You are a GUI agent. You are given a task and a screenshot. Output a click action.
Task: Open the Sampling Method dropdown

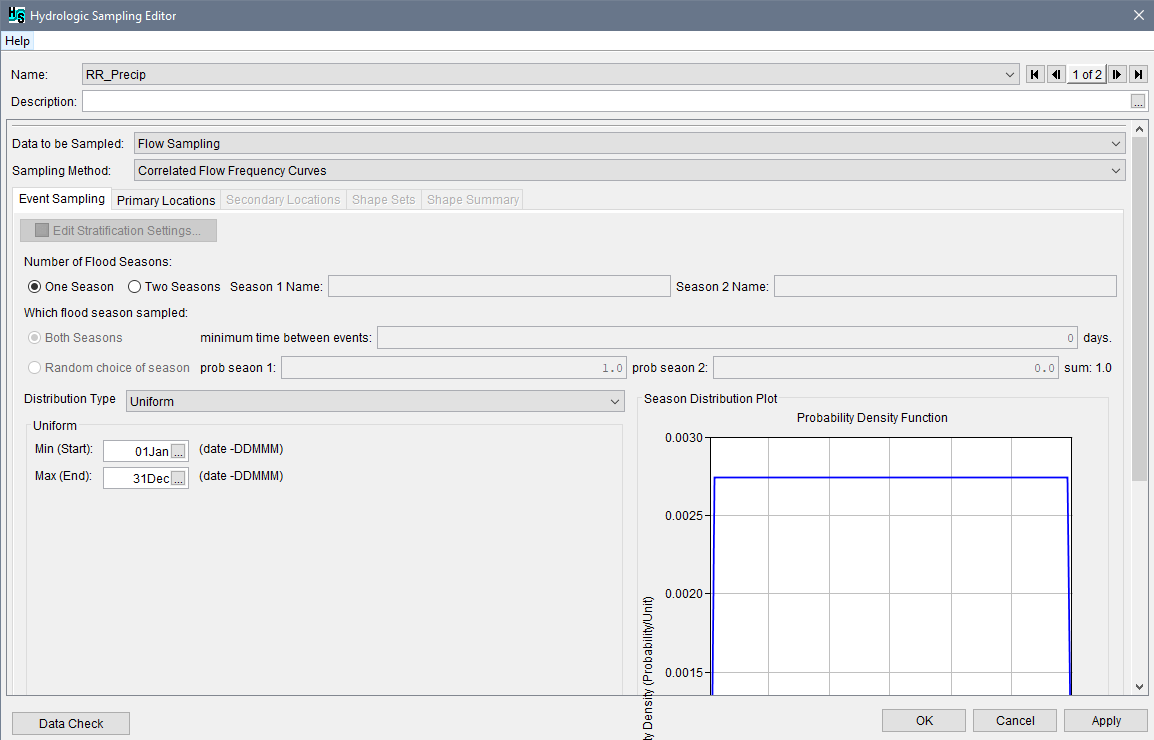[x=1115, y=170]
